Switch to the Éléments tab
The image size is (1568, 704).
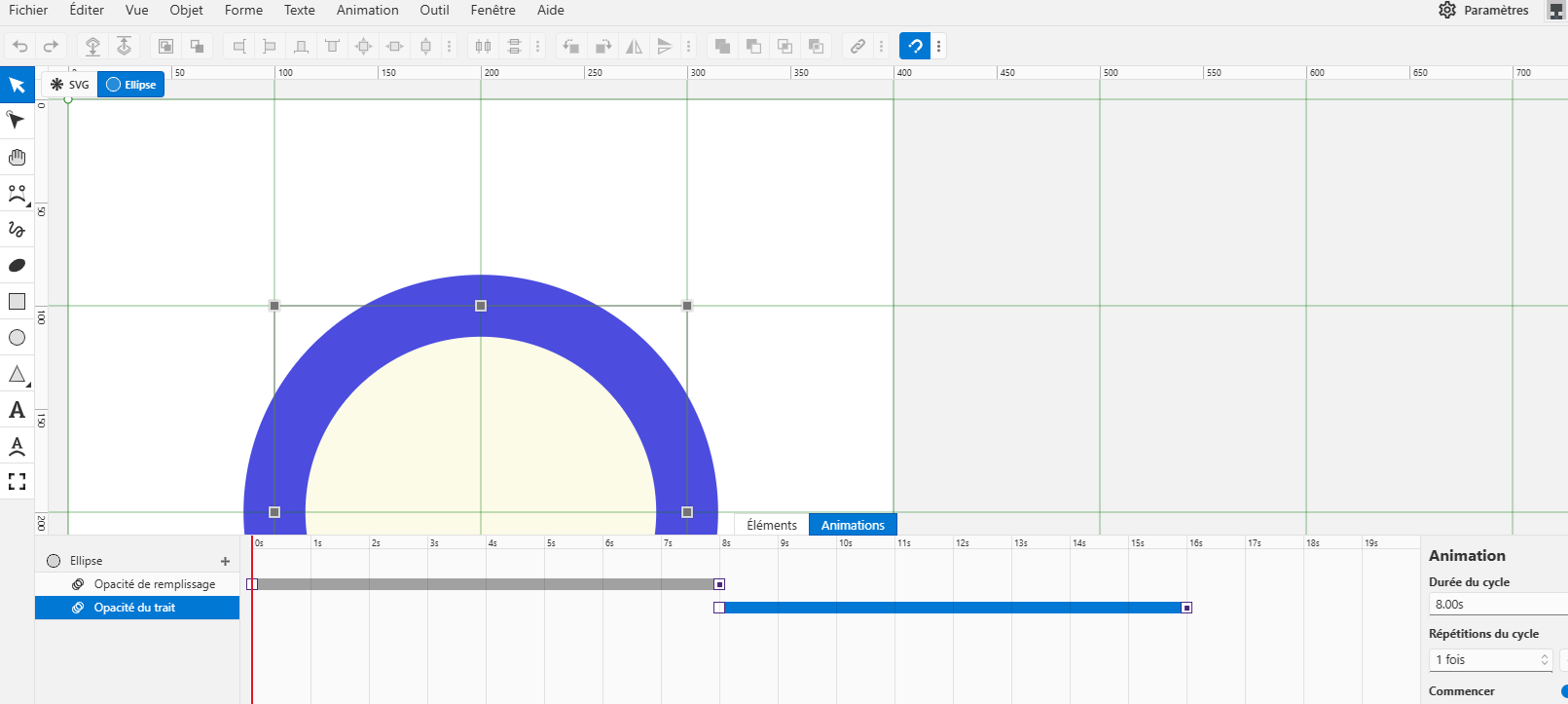[772, 525]
